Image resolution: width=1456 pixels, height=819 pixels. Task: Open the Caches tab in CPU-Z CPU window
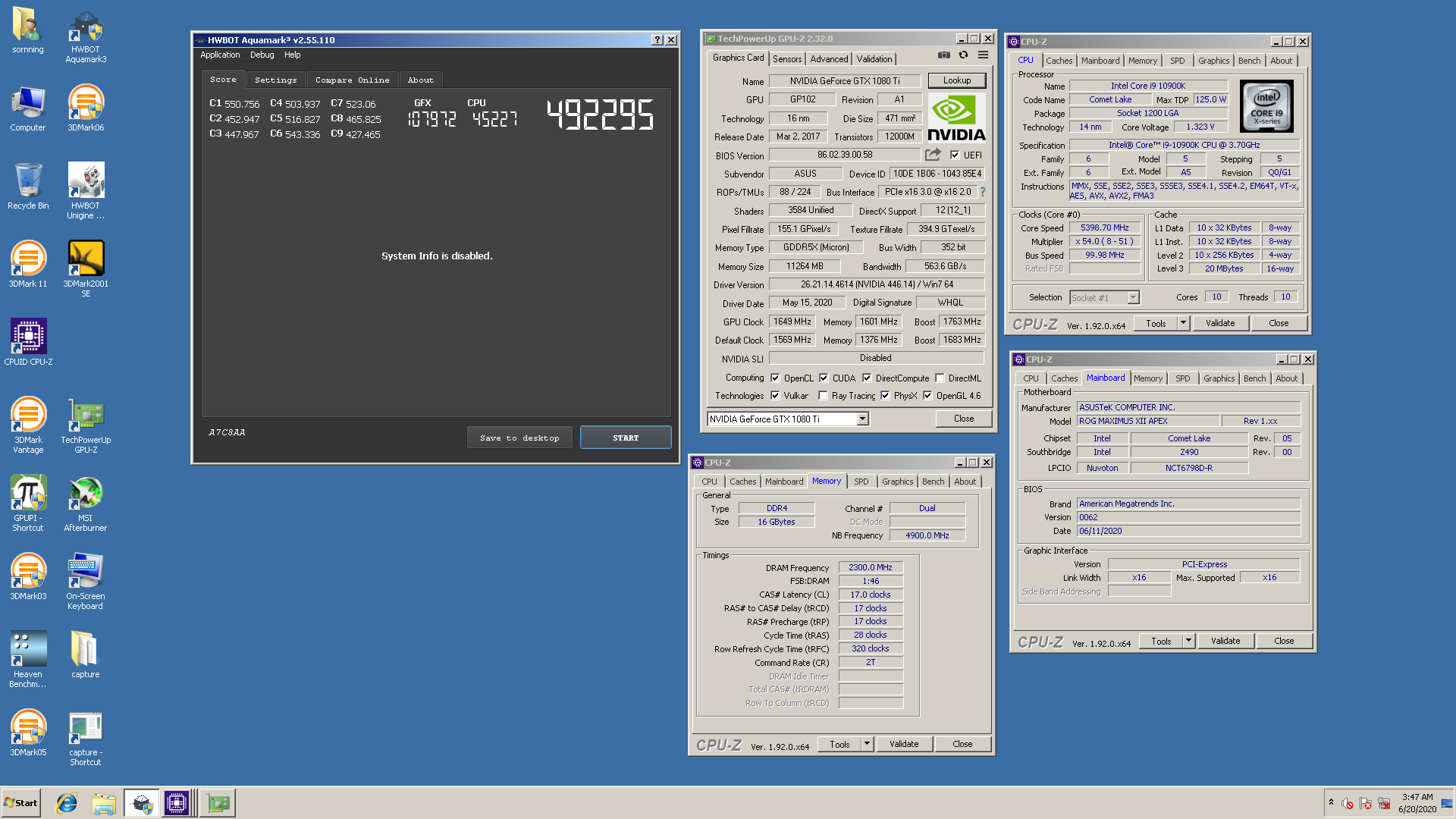coord(1059,61)
